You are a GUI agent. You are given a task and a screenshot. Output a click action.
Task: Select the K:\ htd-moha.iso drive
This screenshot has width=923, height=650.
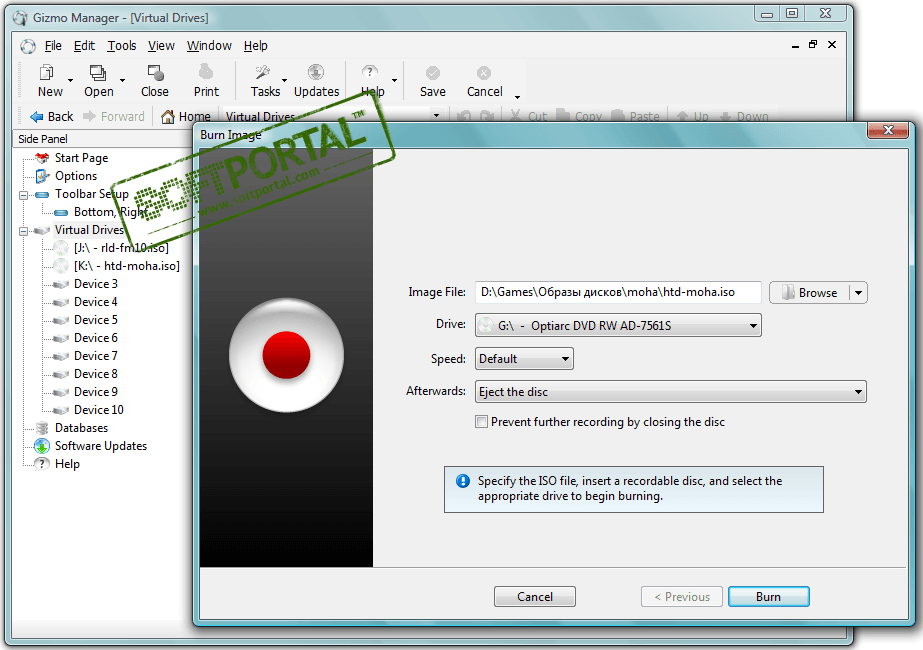(x=127, y=266)
